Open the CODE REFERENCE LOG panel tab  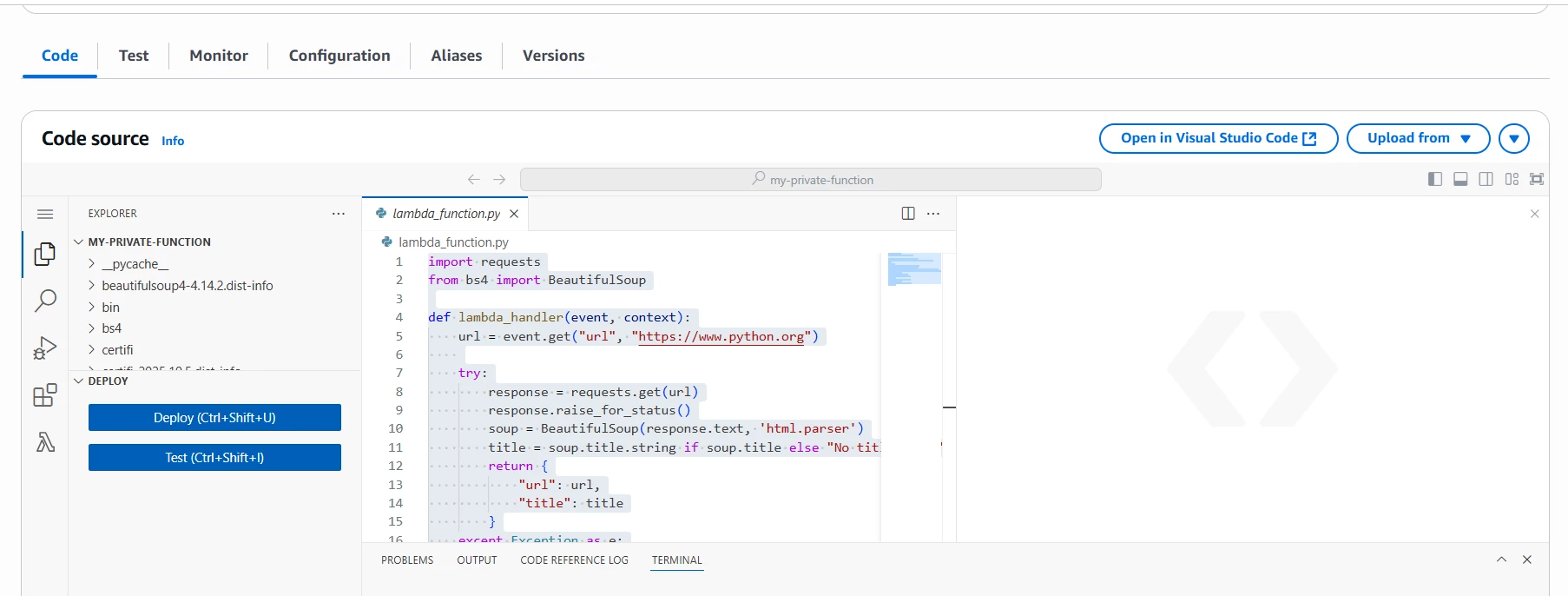(574, 560)
